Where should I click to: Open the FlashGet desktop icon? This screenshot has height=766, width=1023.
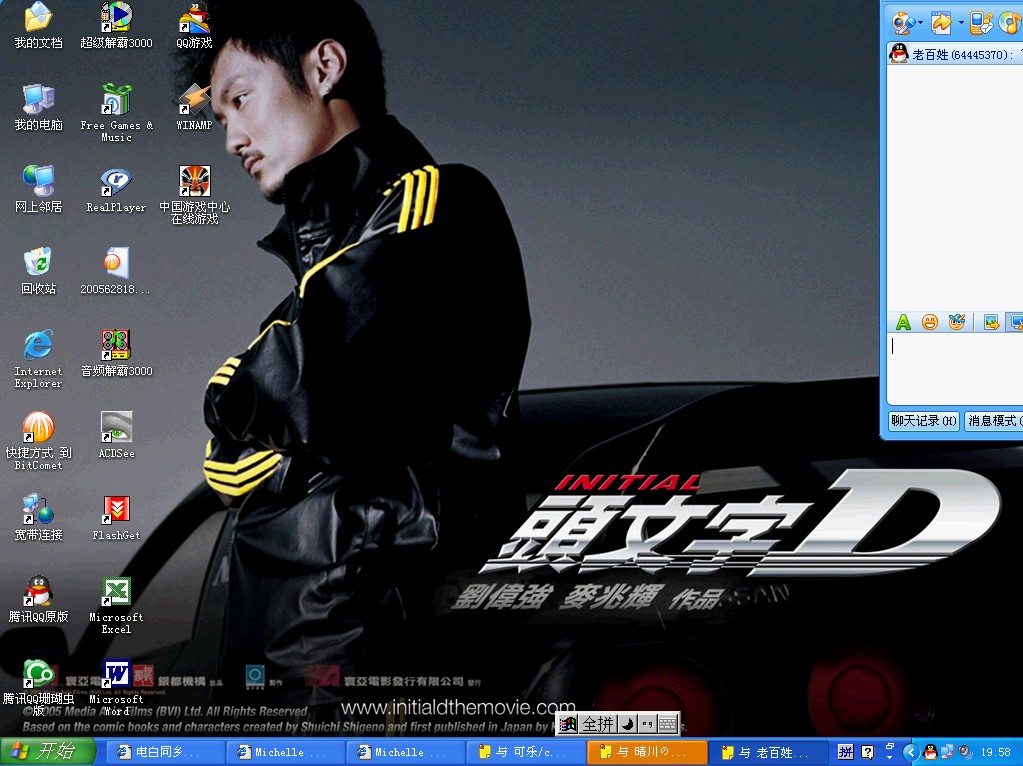point(116,510)
